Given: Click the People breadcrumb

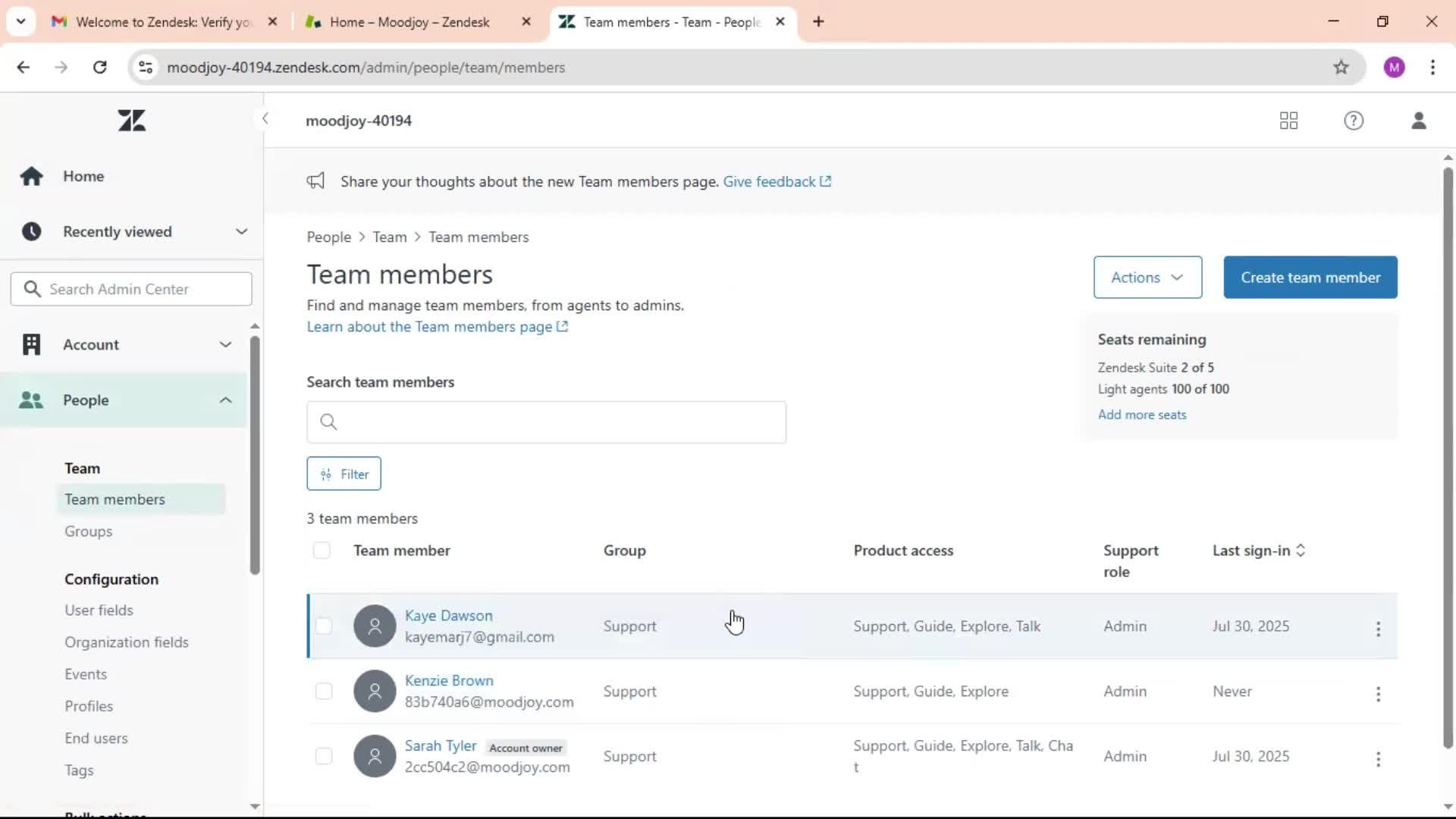Looking at the screenshot, I should [328, 237].
